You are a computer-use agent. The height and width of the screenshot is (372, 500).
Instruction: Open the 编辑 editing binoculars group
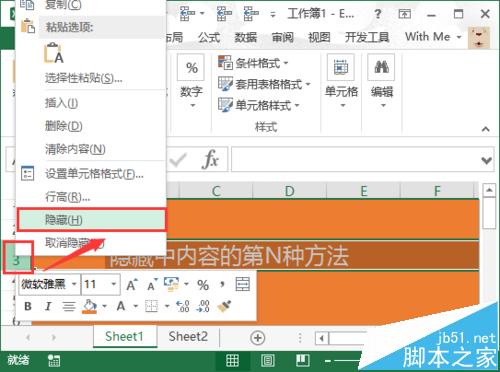coord(382,82)
